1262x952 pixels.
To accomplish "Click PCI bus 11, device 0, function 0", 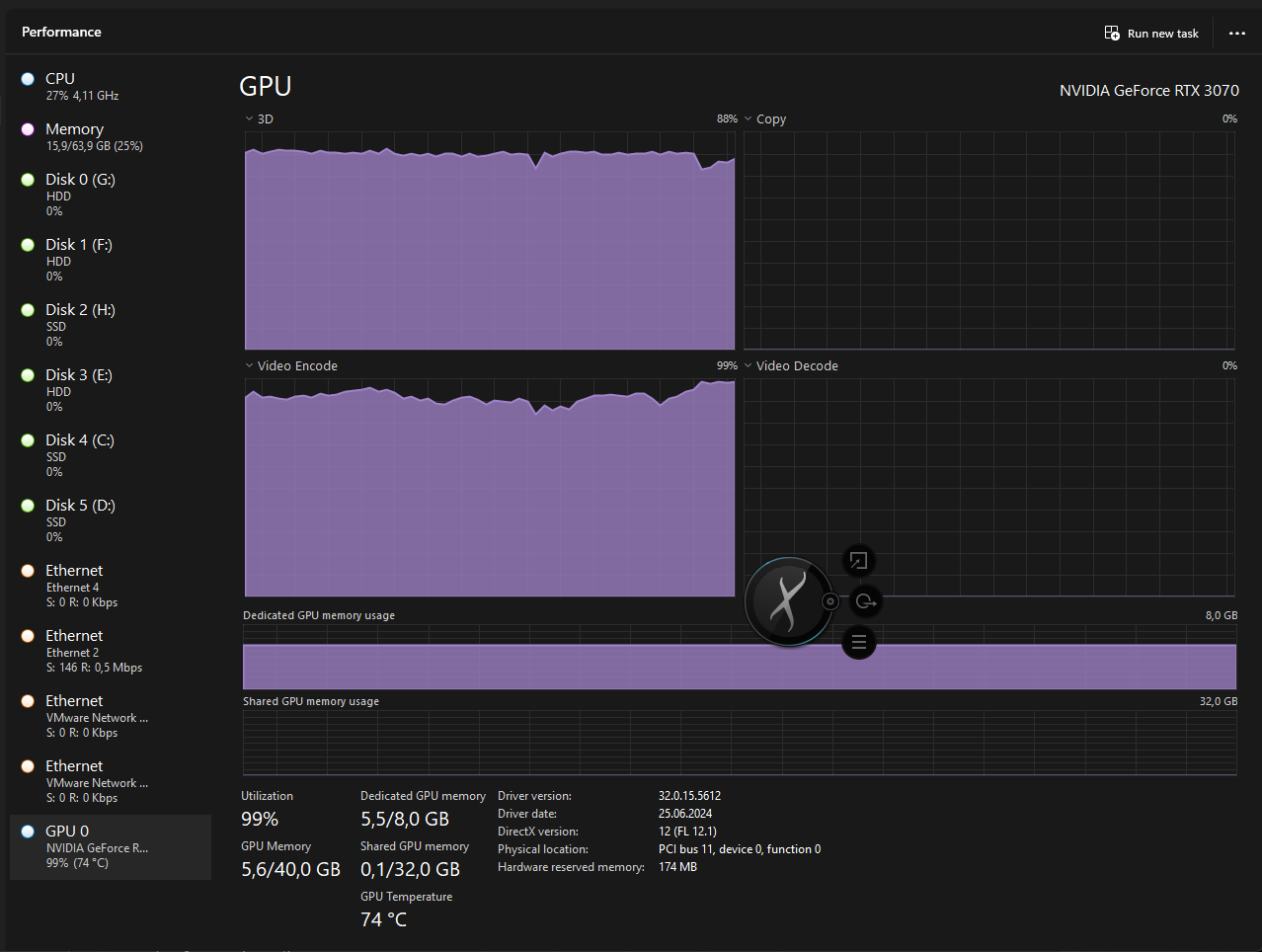I will point(740,849).
